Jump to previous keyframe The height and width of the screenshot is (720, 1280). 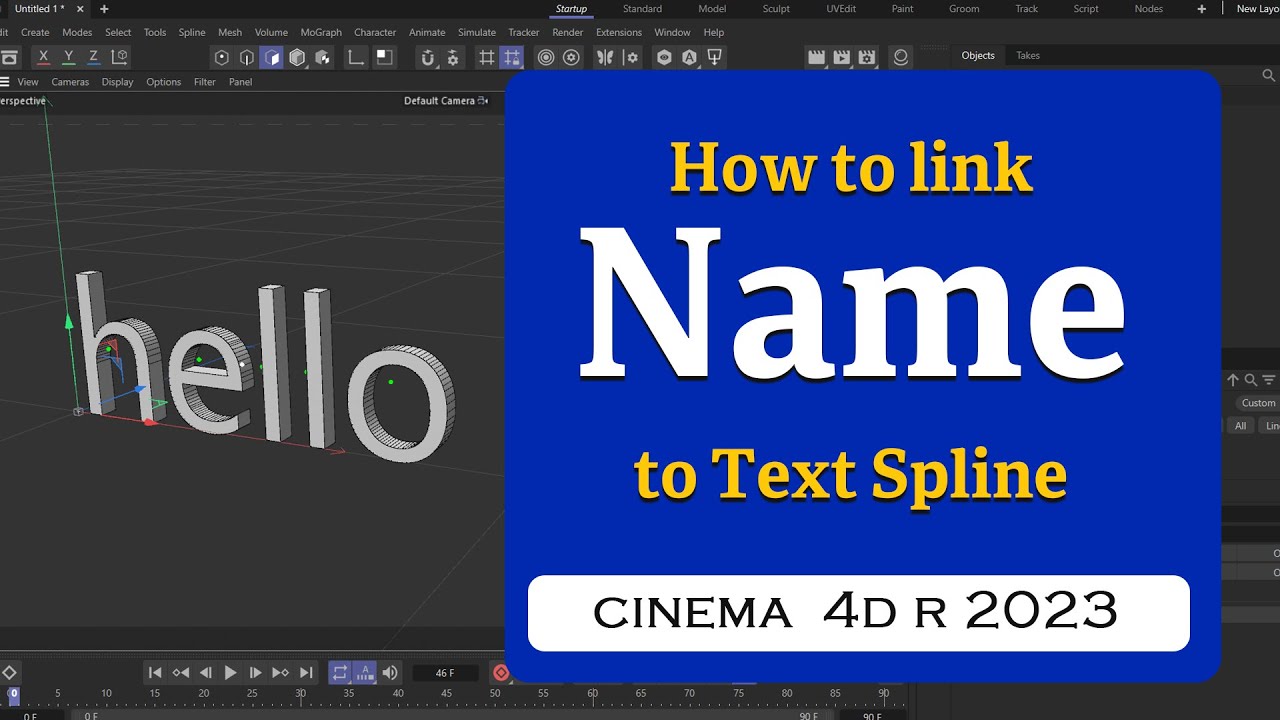pyautogui.click(x=180, y=673)
